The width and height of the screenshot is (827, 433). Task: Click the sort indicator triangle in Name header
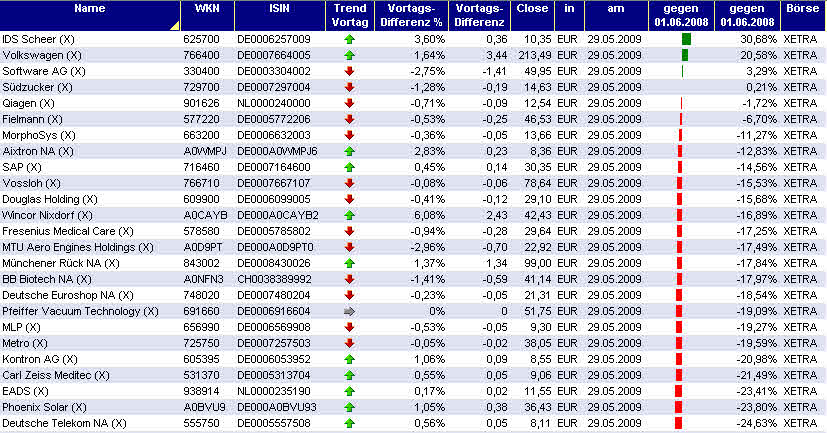click(175, 25)
